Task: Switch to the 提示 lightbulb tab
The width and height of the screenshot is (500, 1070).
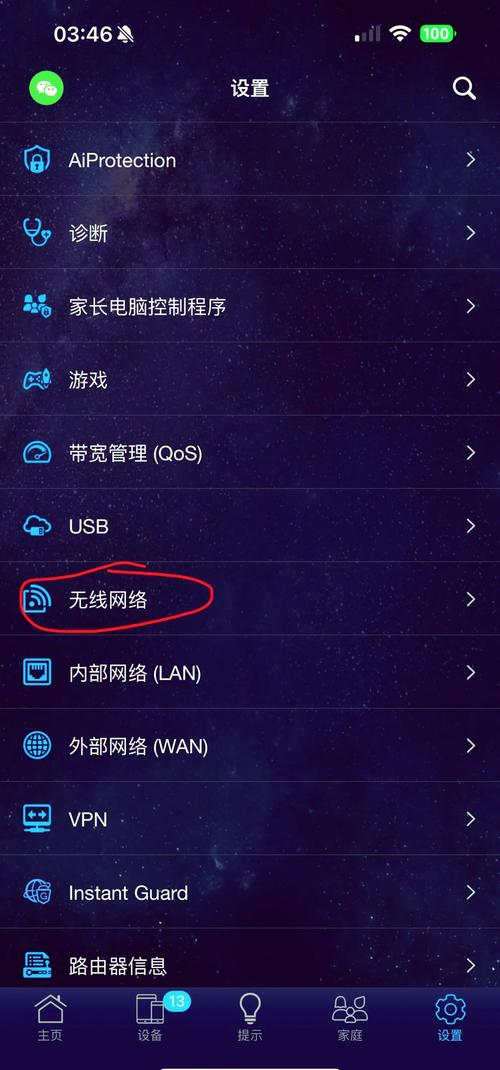Action: tap(250, 1018)
